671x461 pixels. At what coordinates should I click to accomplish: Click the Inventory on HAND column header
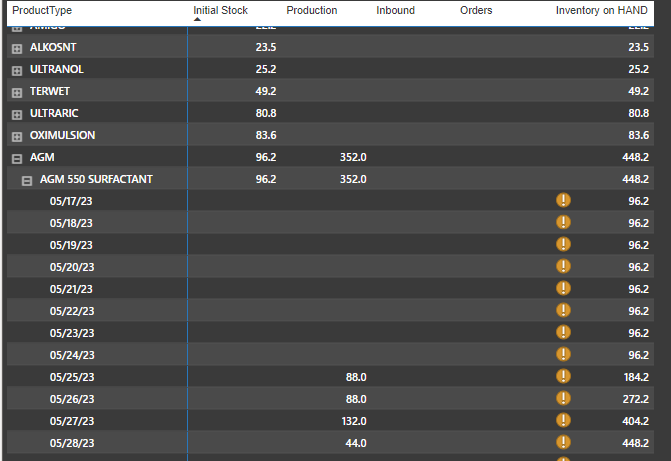601,10
